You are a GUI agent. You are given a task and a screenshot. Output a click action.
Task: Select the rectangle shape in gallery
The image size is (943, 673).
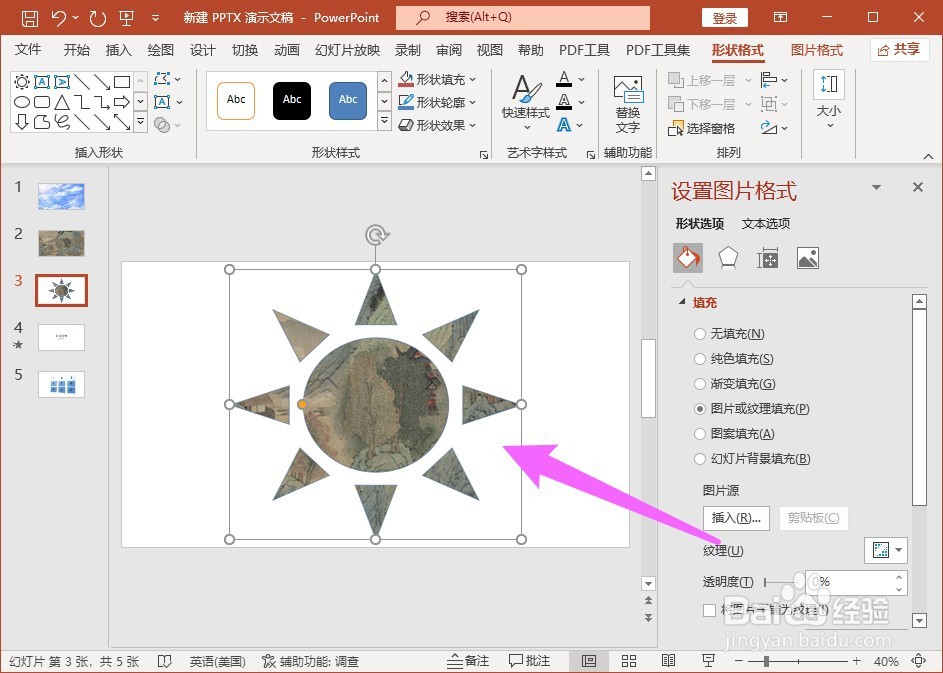click(122, 81)
